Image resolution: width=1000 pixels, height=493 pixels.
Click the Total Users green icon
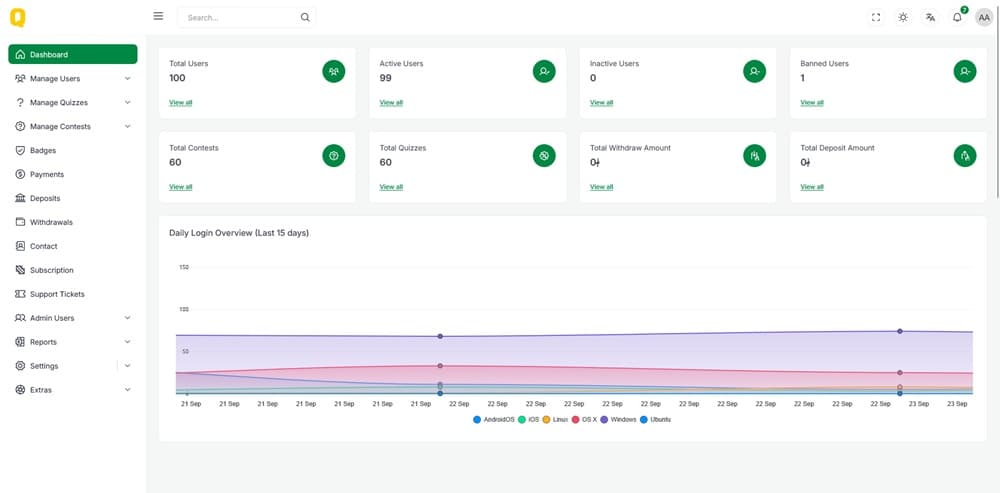click(334, 71)
